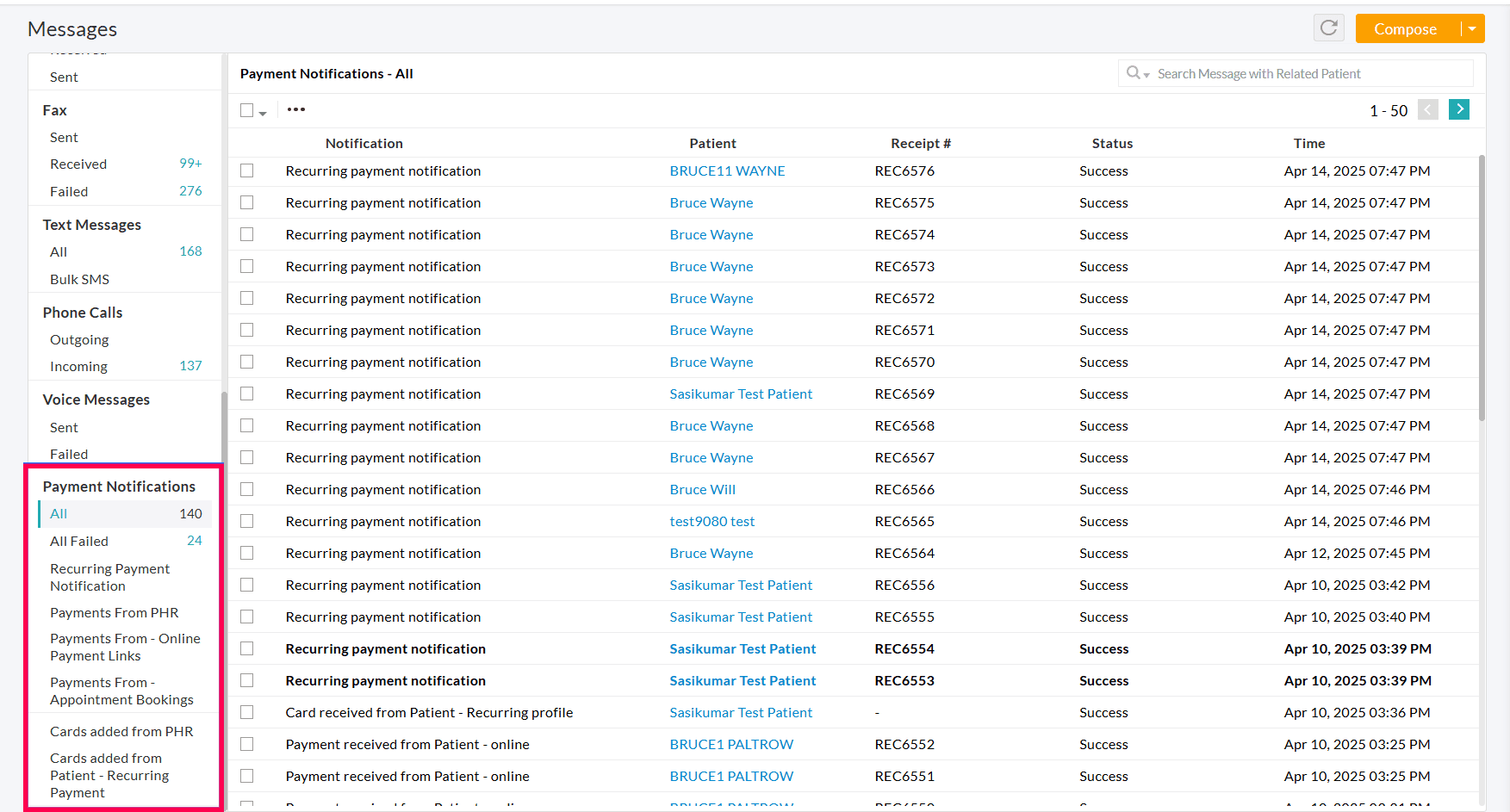Check the row for receipt REC6576
The image size is (1510, 812).
tap(247, 170)
